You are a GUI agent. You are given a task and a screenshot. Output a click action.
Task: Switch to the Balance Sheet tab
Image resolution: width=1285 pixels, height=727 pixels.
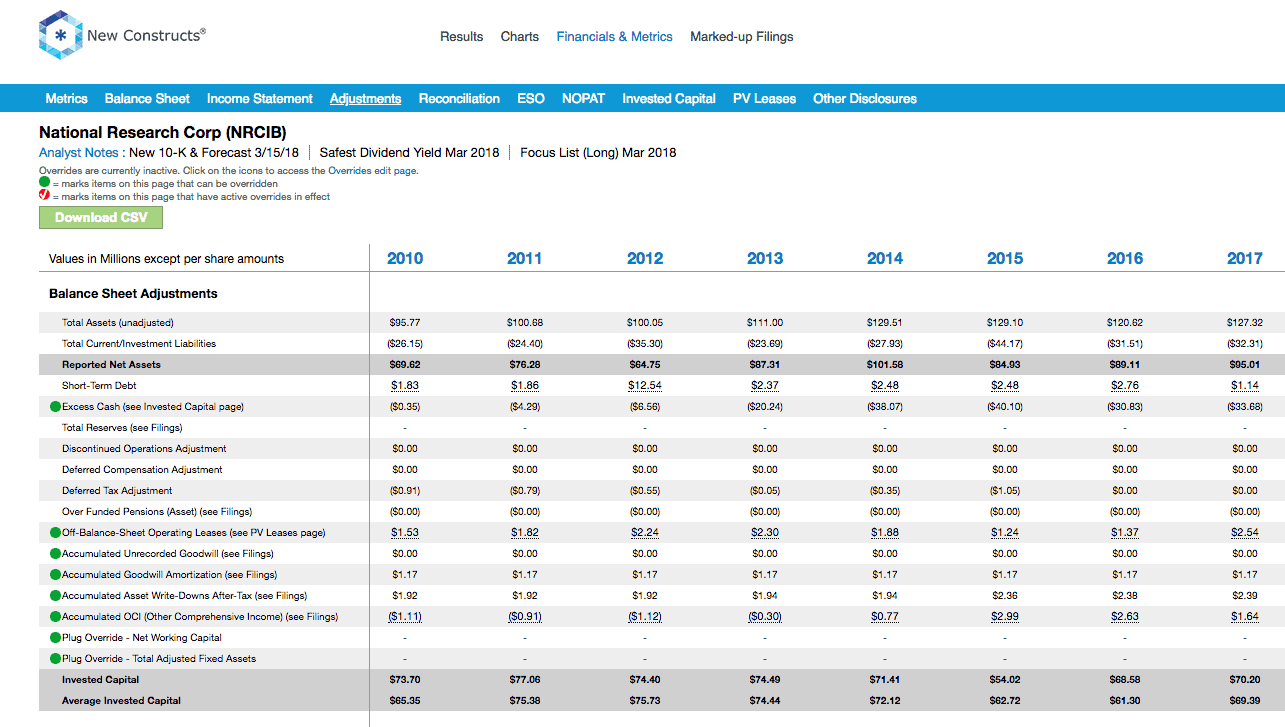pyautogui.click(x=147, y=98)
